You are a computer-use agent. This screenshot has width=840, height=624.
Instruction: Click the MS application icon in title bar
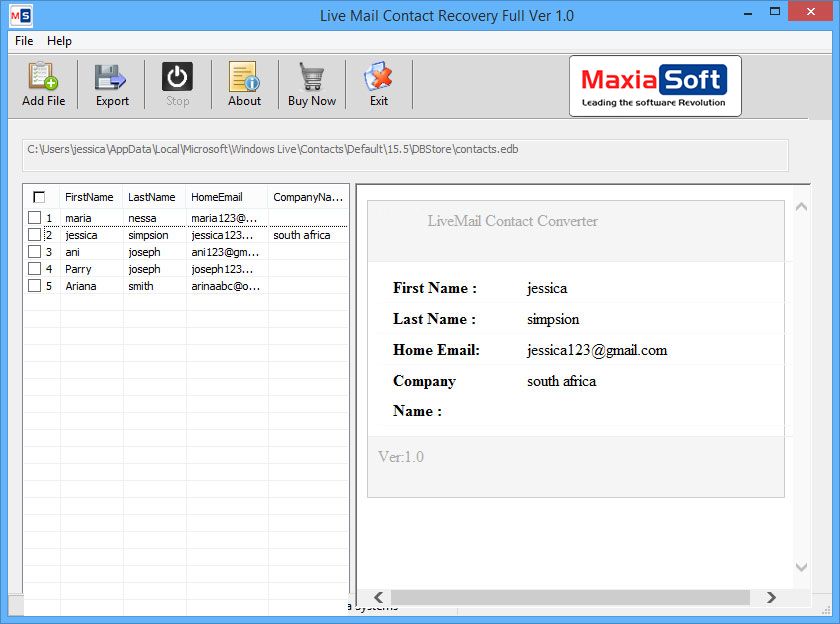(x=21, y=16)
